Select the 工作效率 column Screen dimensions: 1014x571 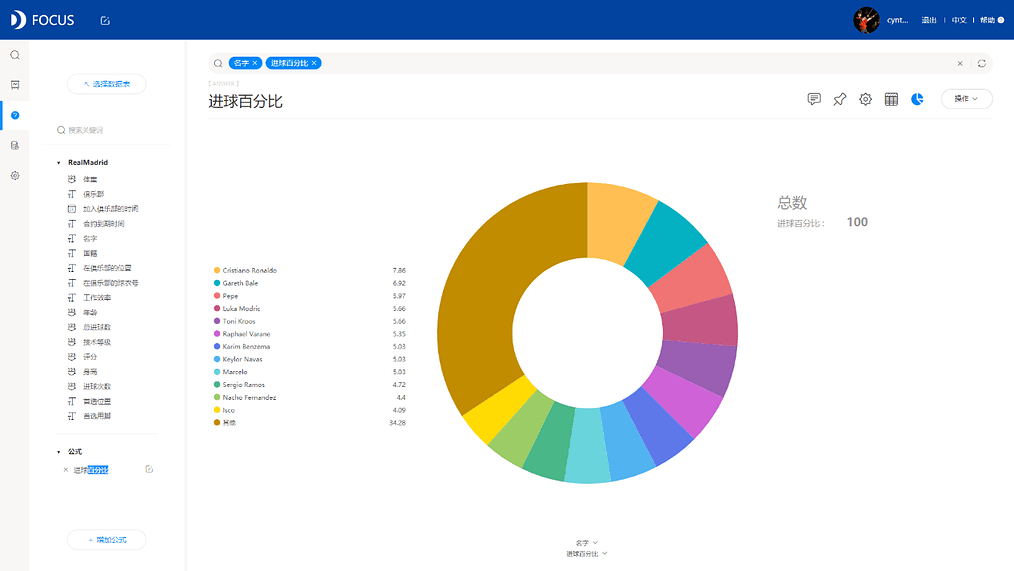(97, 298)
